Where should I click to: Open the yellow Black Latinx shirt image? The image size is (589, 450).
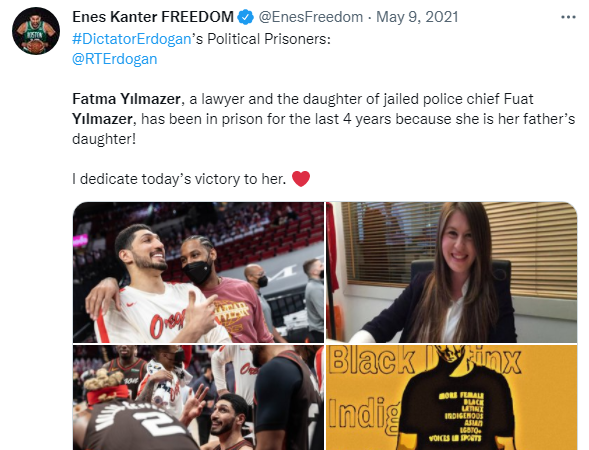[x=452, y=397]
